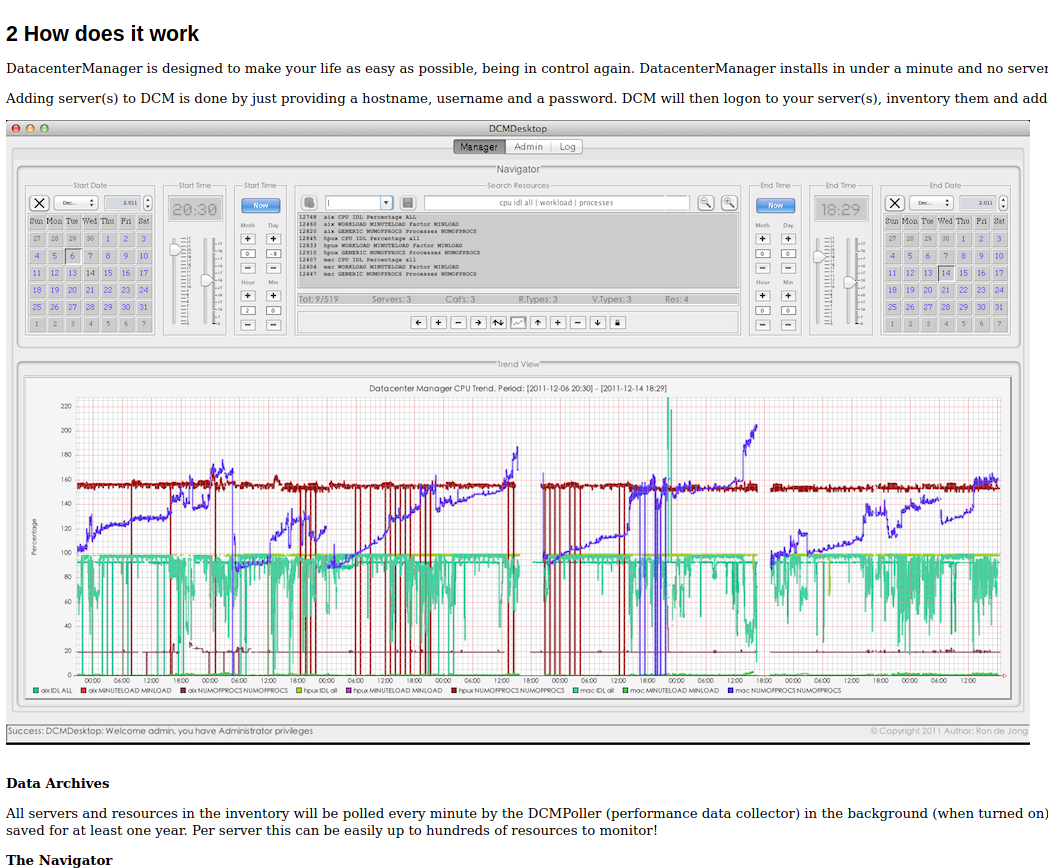Screen dimensions: 1048x868
Task: Switch to the Admin tab
Action: tap(528, 147)
